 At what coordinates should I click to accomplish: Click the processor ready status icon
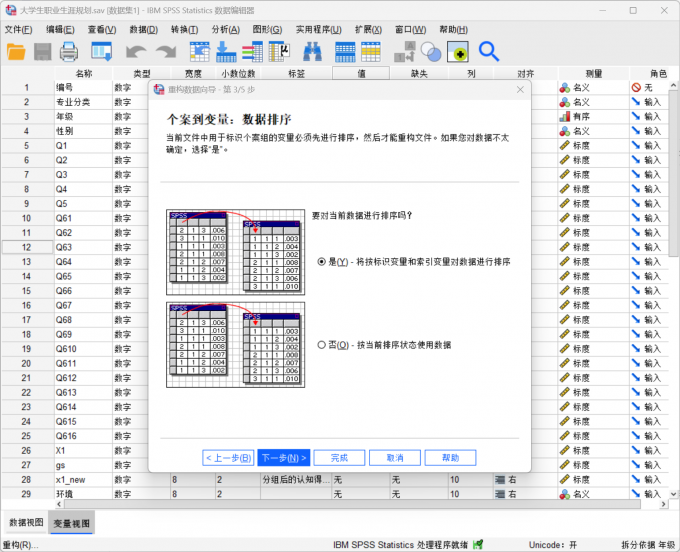(x=478, y=544)
